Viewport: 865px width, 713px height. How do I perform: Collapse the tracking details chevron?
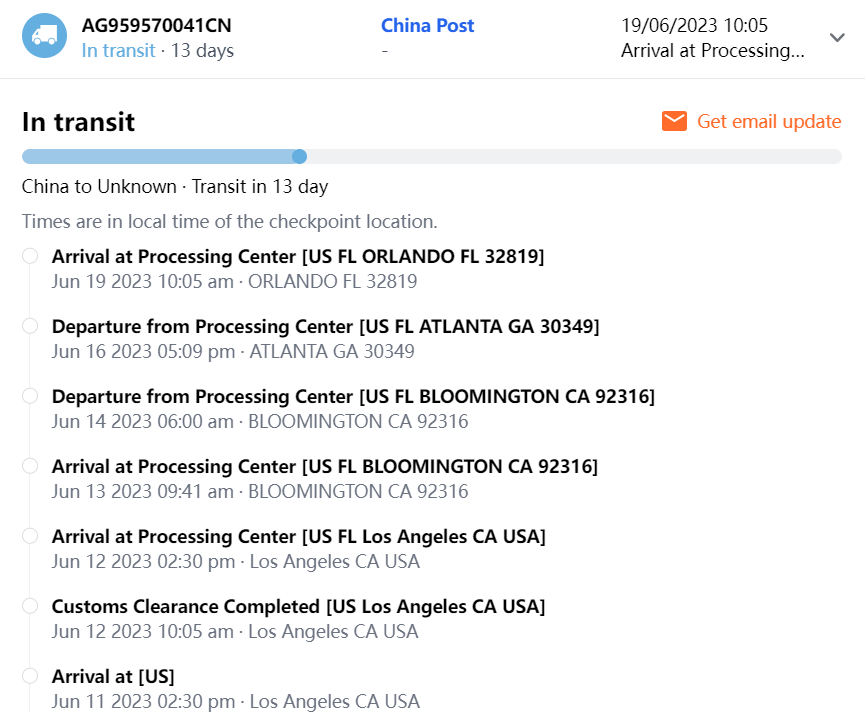[837, 38]
